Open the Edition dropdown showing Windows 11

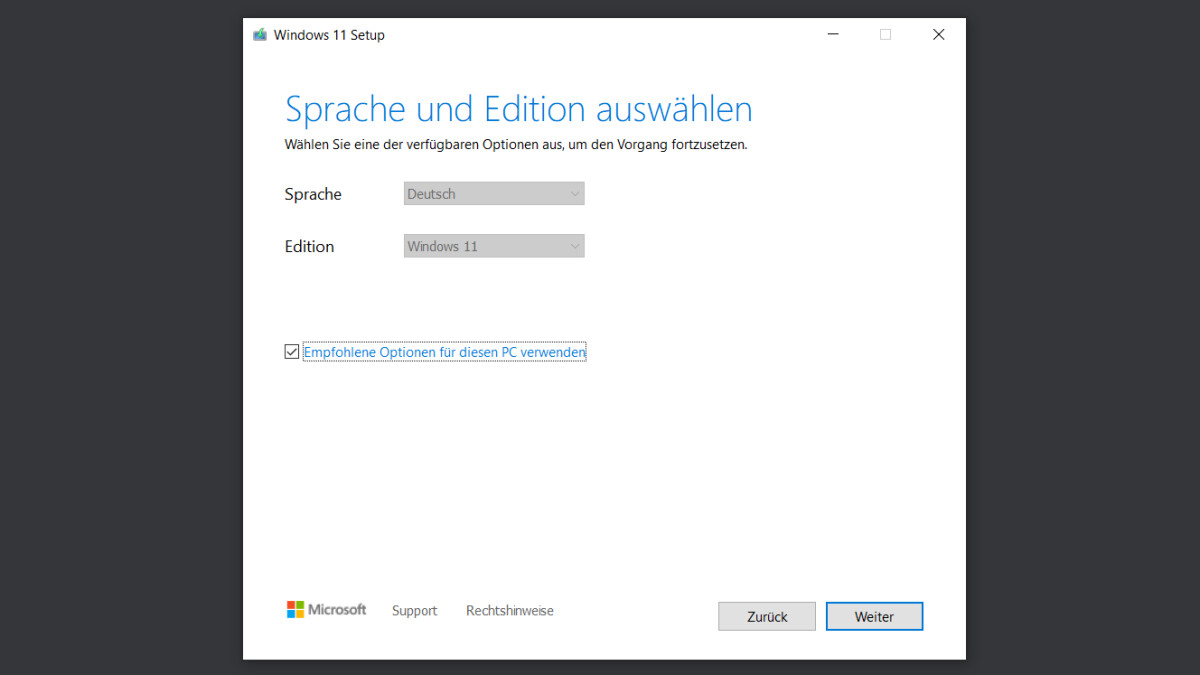494,246
